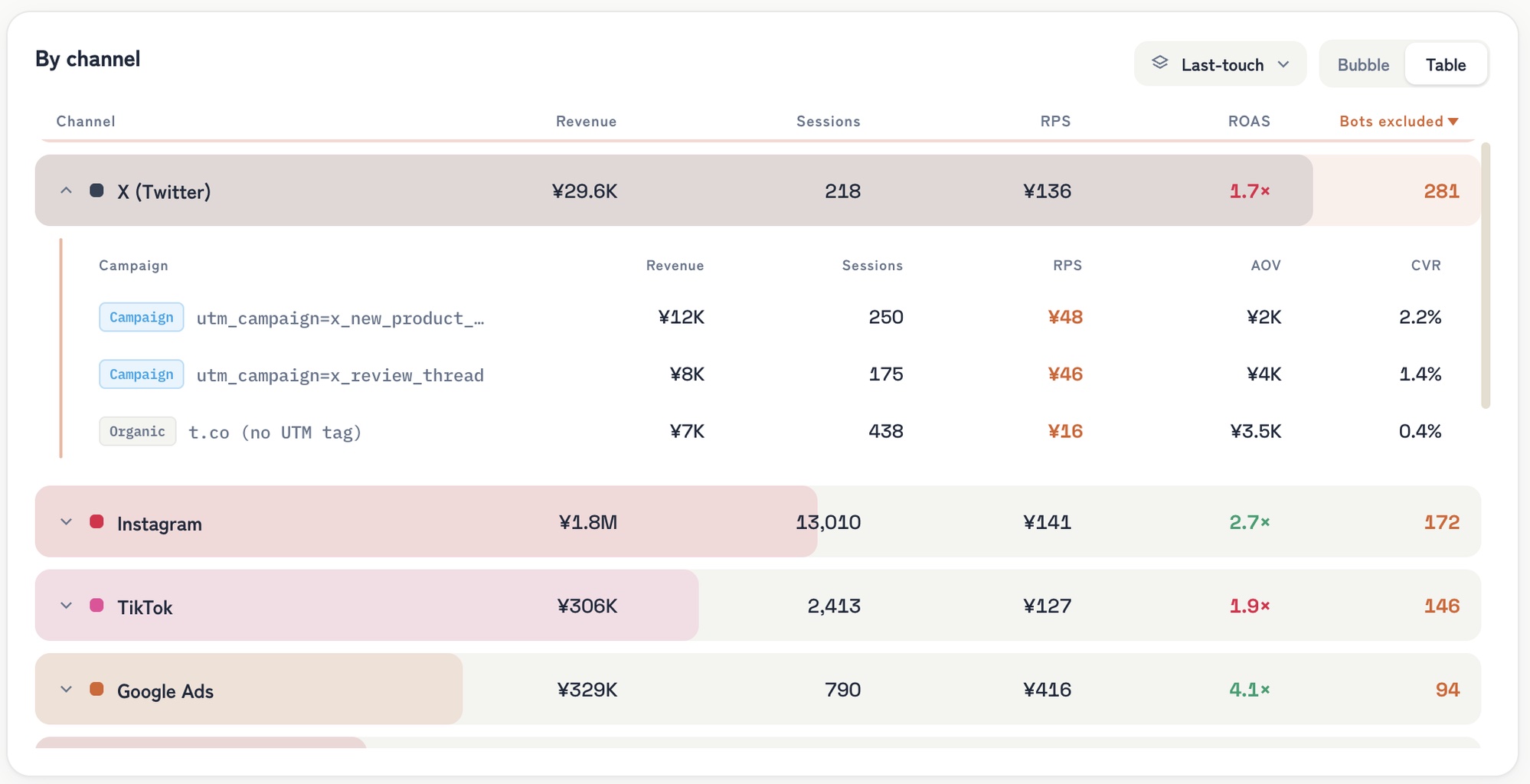This screenshot has width=1530, height=784.
Task: Click the X (Twitter) dark color swatch
Action: point(96,190)
